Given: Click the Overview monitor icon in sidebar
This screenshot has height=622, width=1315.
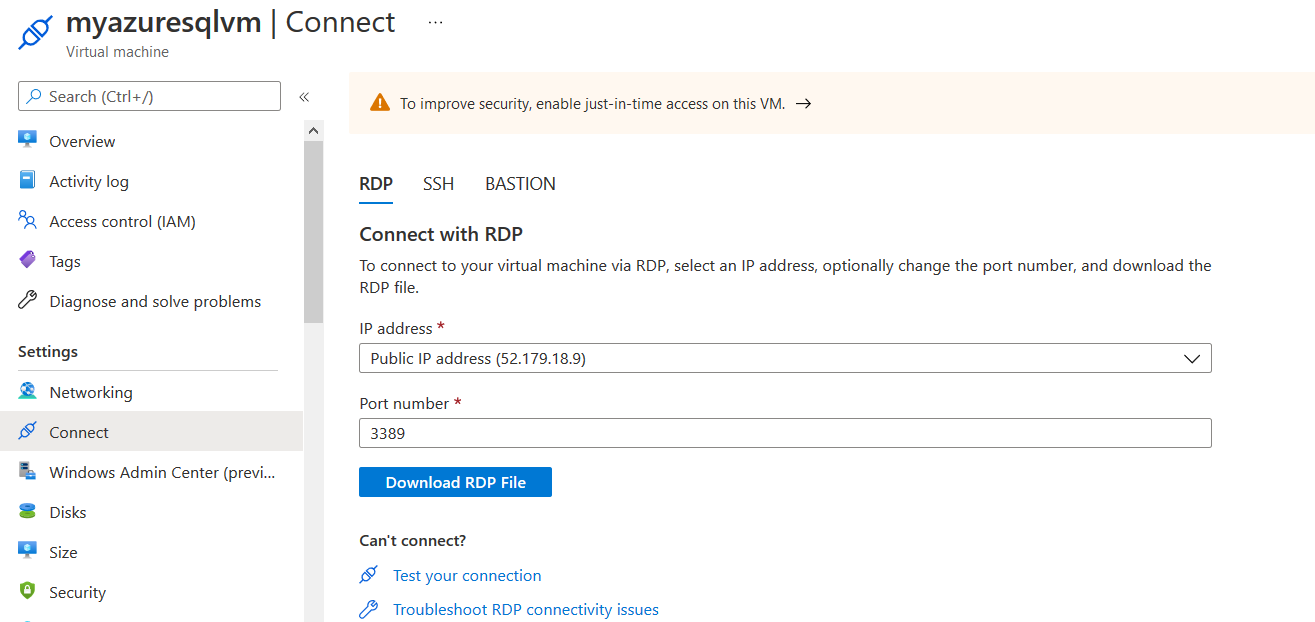Looking at the screenshot, I should pos(28,140).
